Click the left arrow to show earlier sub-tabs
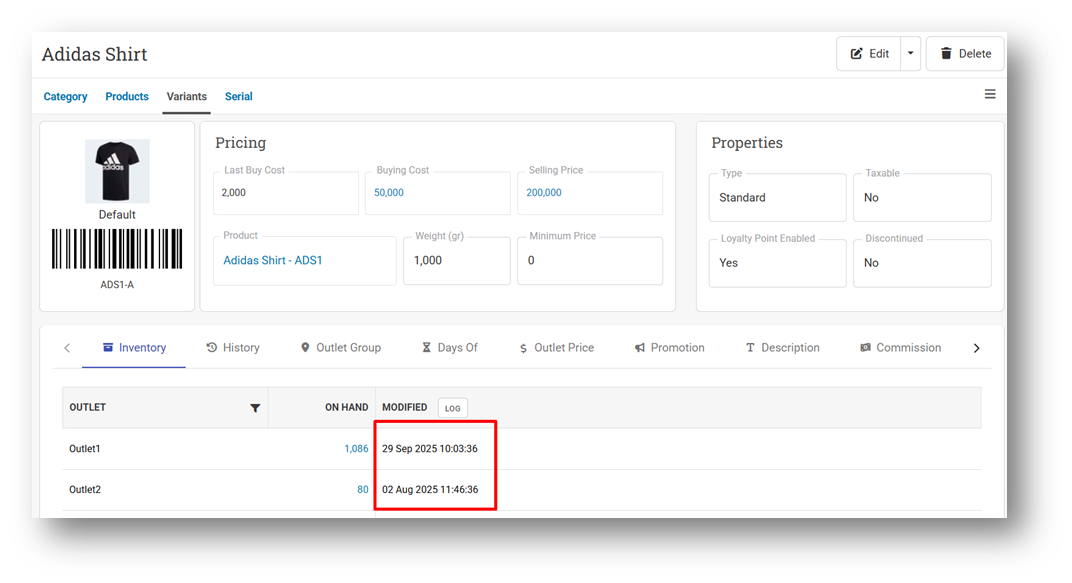Screen dimensions: 1072x583 point(67,348)
